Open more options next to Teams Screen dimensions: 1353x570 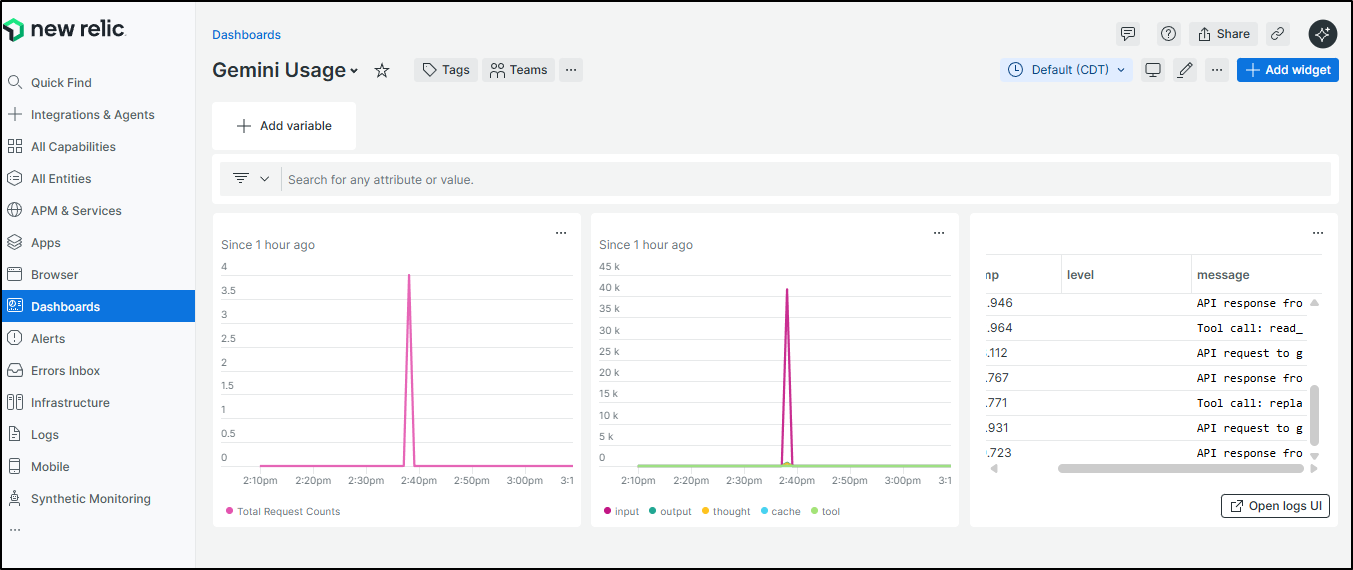(x=571, y=70)
